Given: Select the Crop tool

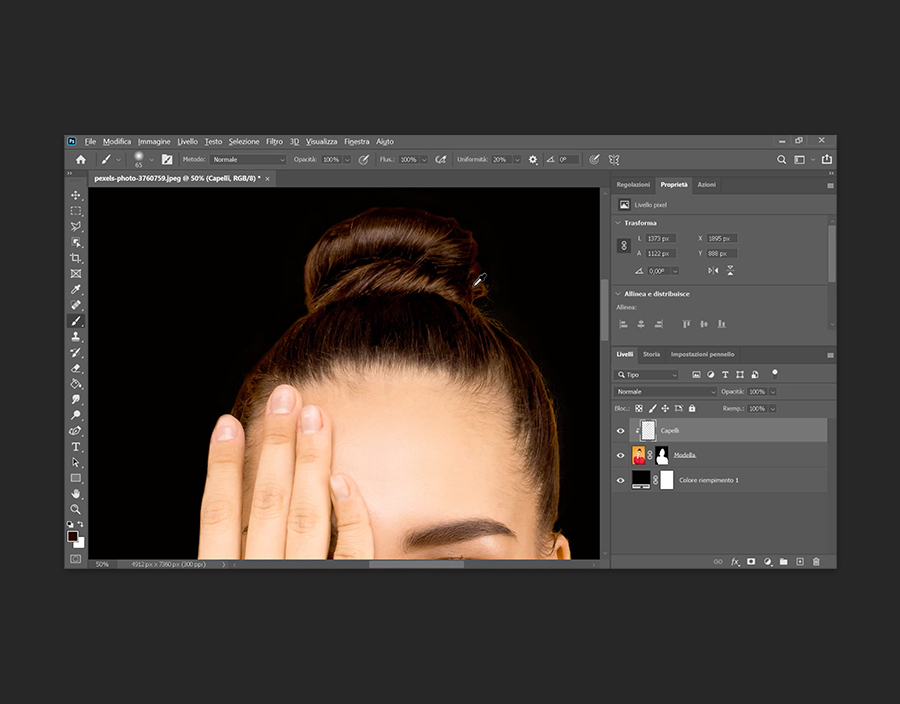Looking at the screenshot, I should pos(76,258).
